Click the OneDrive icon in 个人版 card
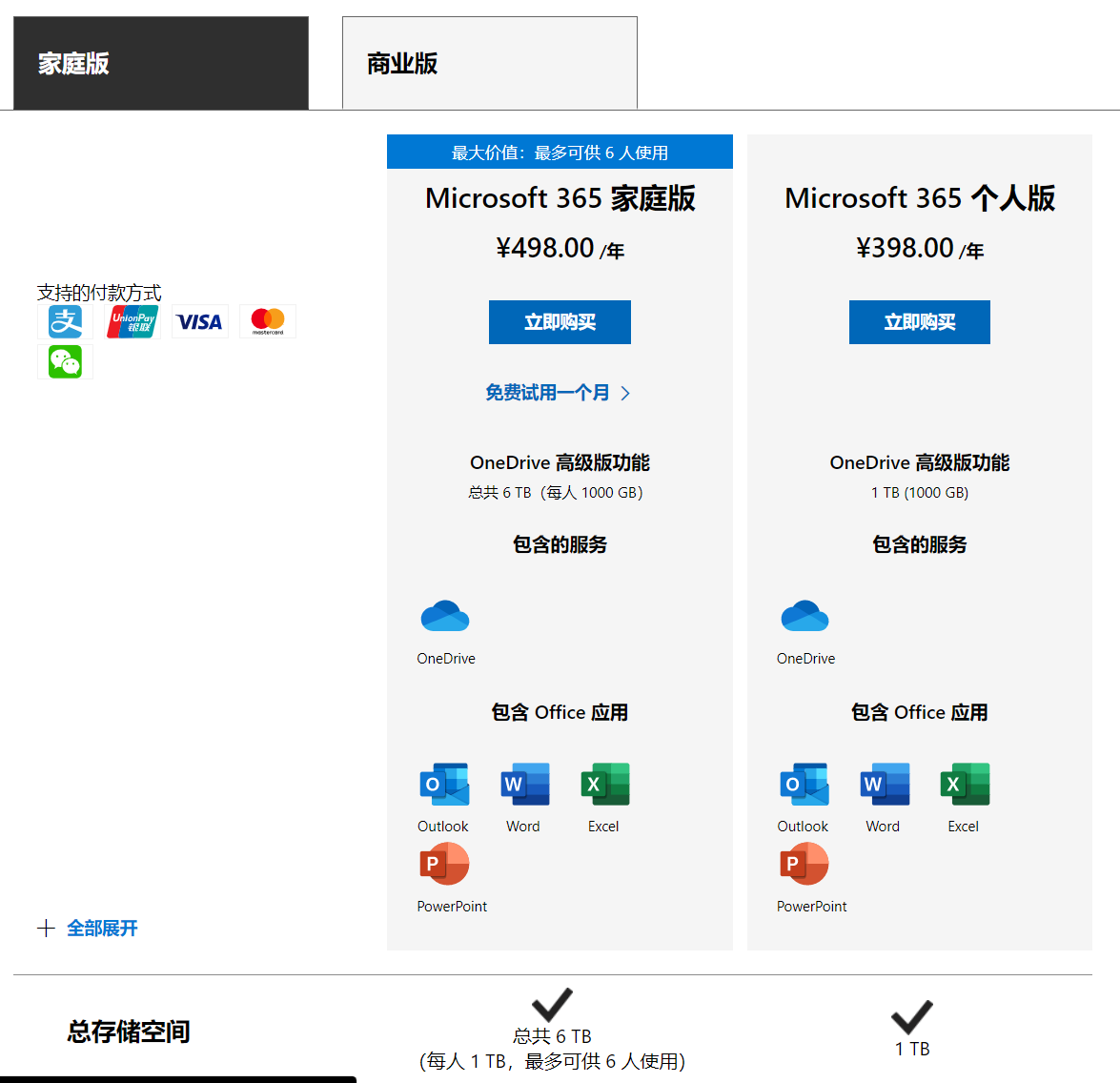The image size is (1120, 1083). pyautogui.click(x=805, y=615)
